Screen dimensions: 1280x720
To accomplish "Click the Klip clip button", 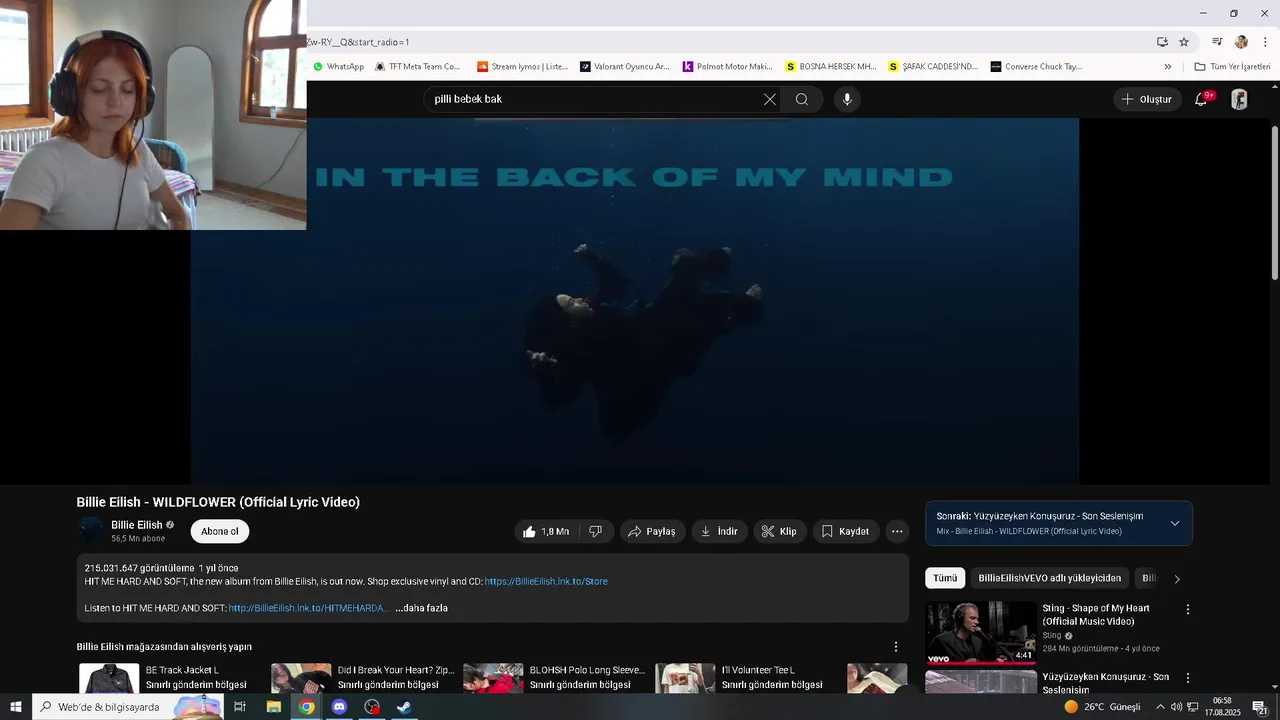I will pyautogui.click(x=780, y=531).
